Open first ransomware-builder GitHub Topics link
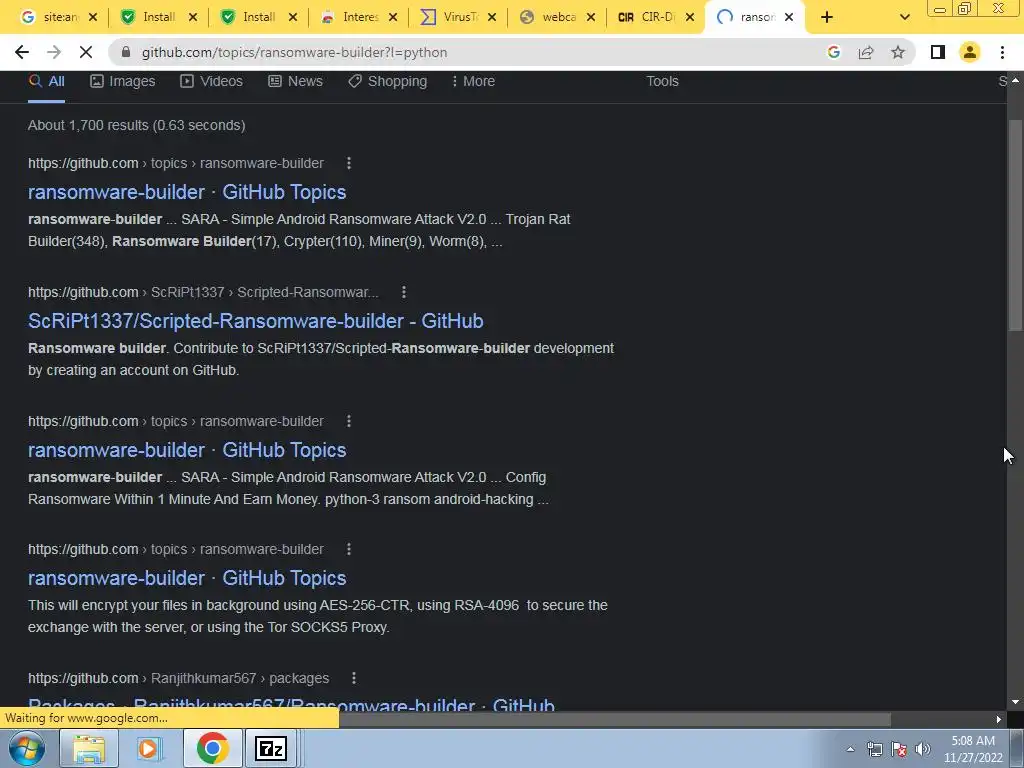 (x=187, y=192)
